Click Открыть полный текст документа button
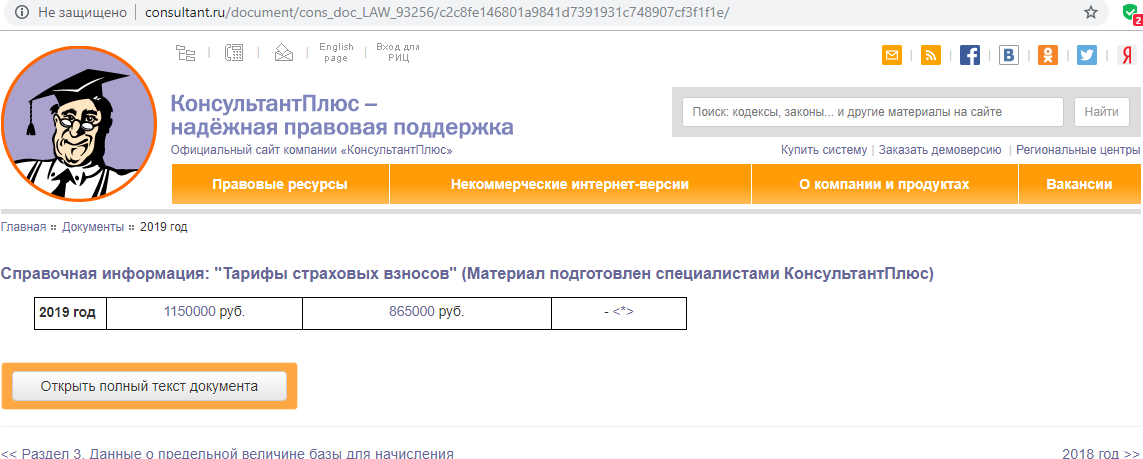 coord(149,386)
